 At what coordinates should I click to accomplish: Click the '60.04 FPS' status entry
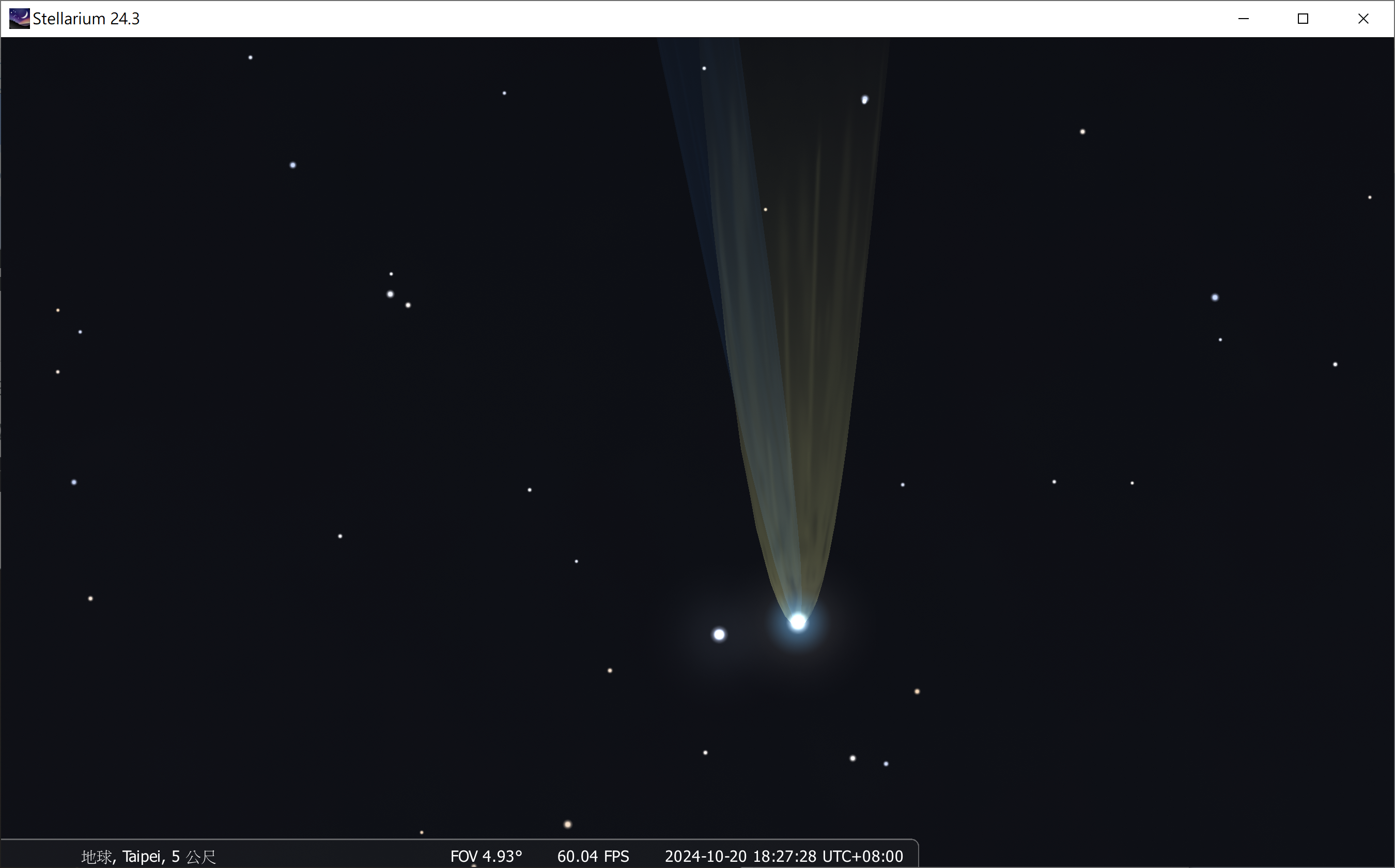(593, 857)
